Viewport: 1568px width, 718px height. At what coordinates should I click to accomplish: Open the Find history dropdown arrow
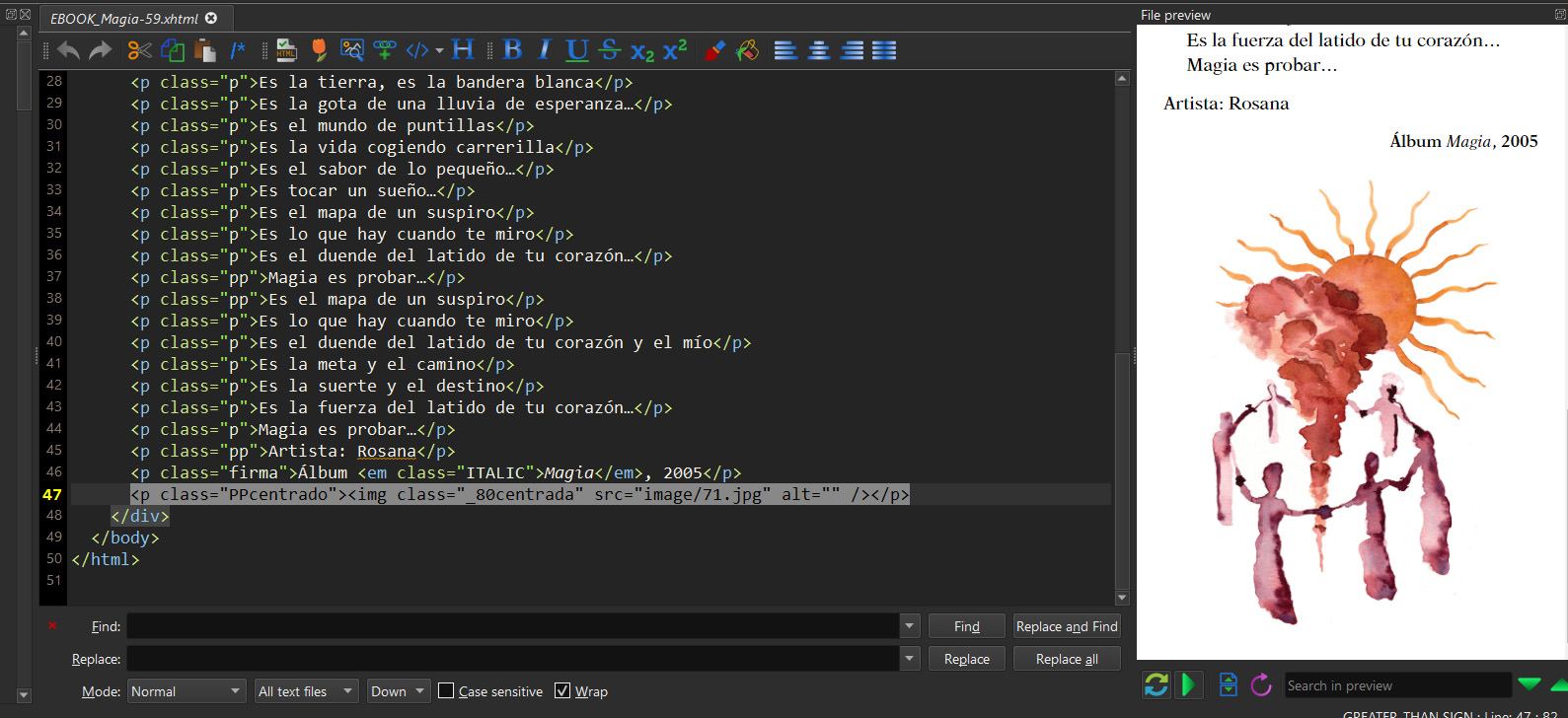coord(910,626)
